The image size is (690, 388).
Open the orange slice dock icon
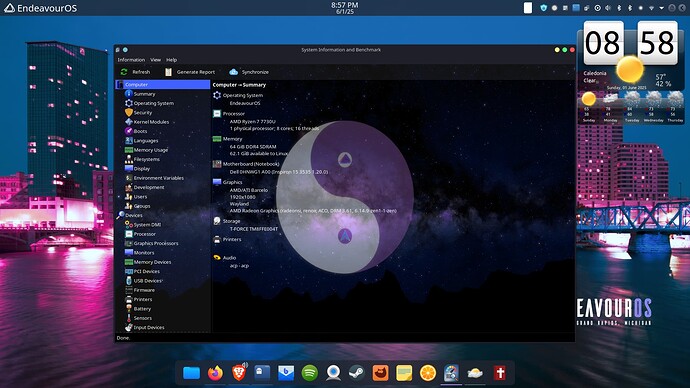(428, 373)
